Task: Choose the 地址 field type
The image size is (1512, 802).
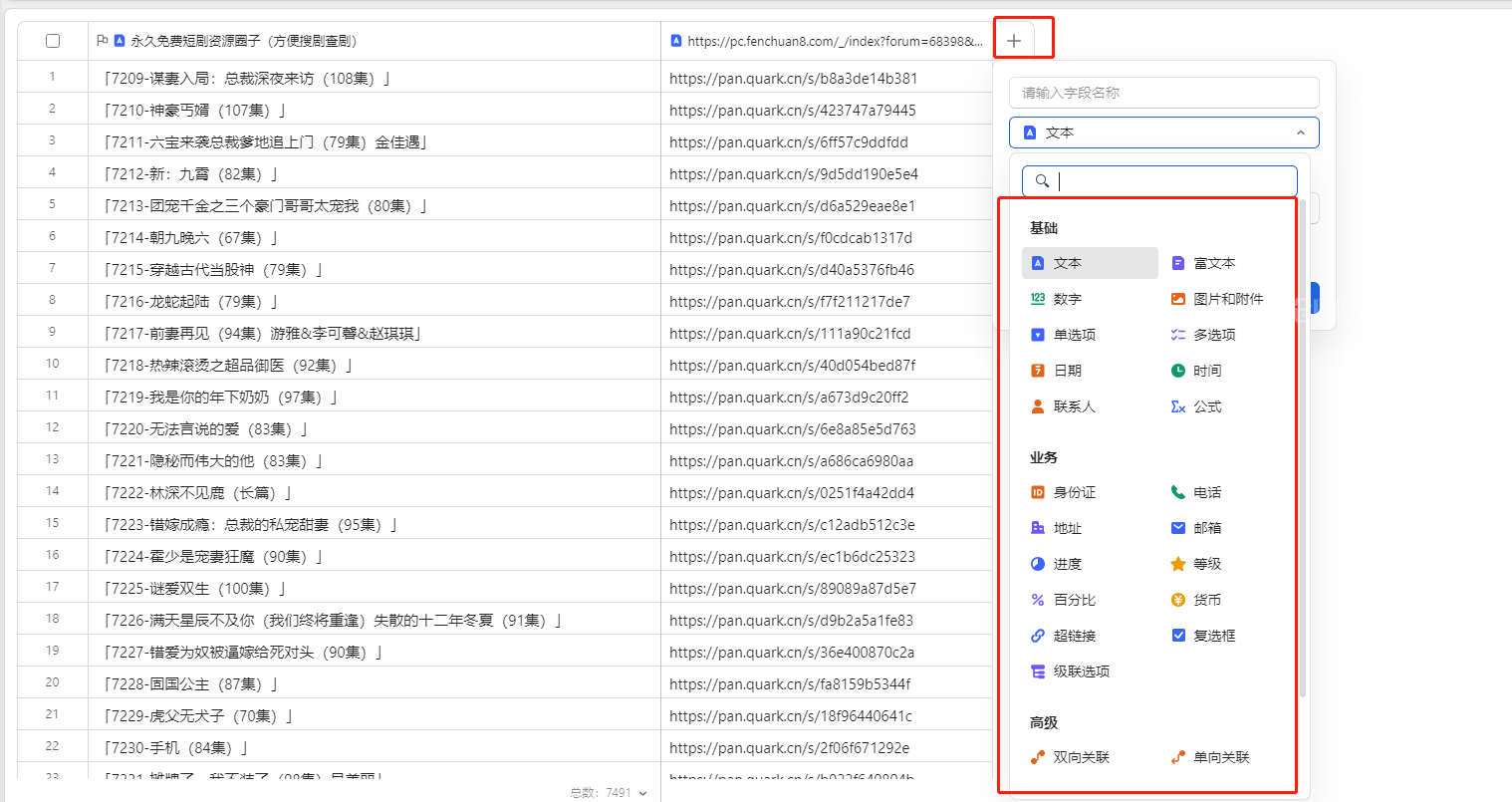Action: pos(1056,528)
